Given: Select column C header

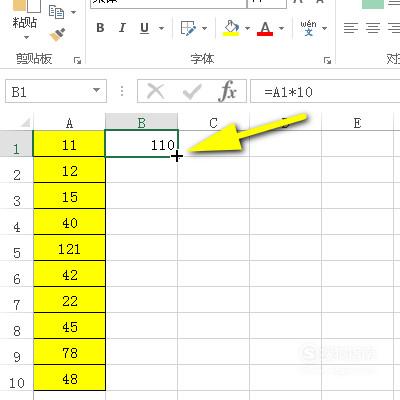Looking at the screenshot, I should coord(213,123).
